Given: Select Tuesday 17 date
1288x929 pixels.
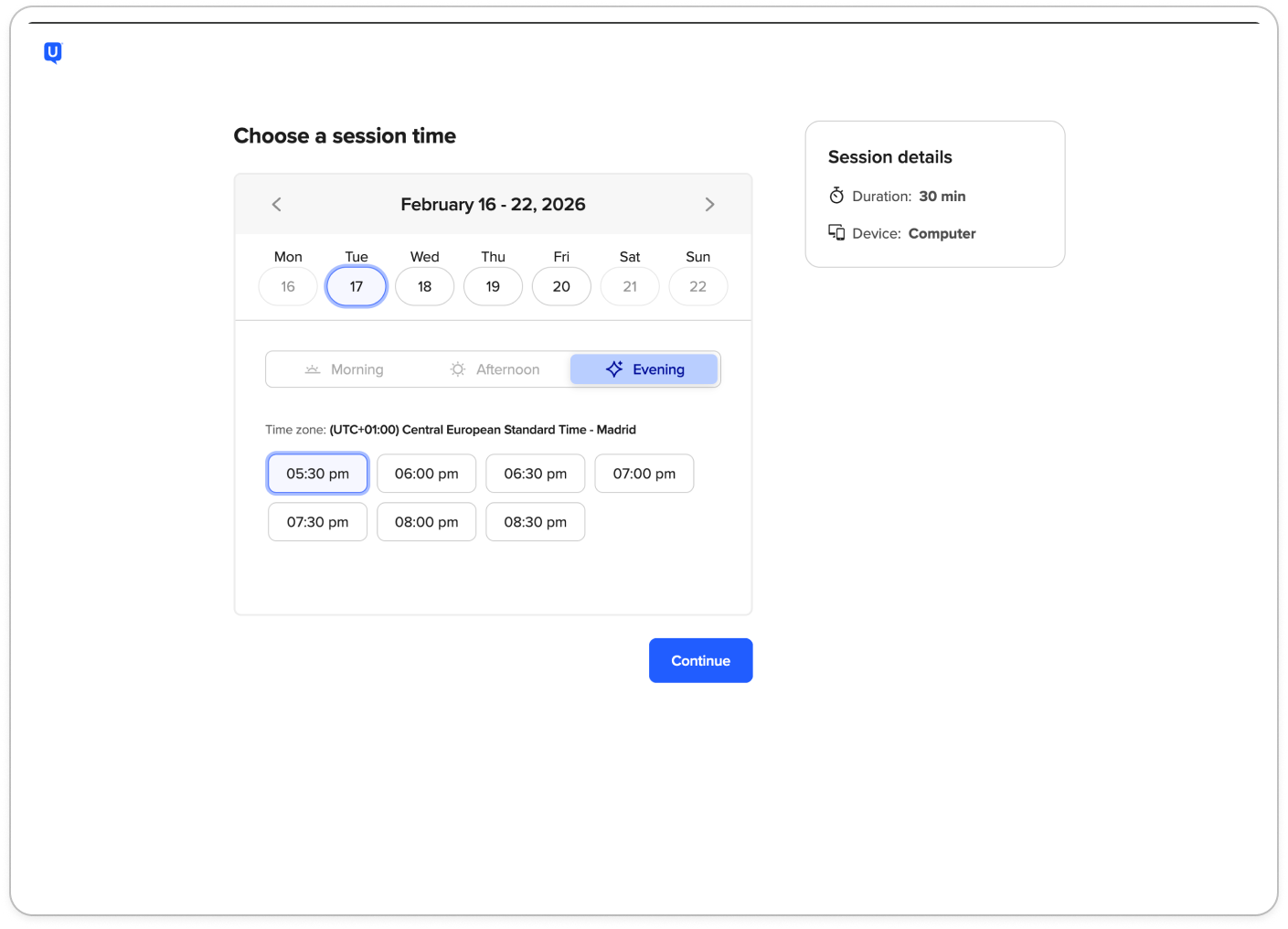Looking at the screenshot, I should tap(357, 286).
